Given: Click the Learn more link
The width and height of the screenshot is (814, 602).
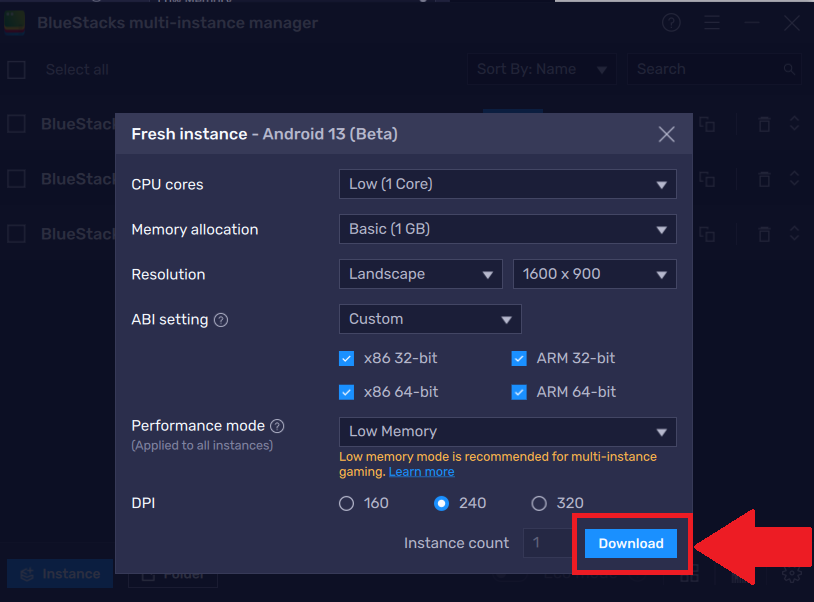Looking at the screenshot, I should (x=421, y=471).
